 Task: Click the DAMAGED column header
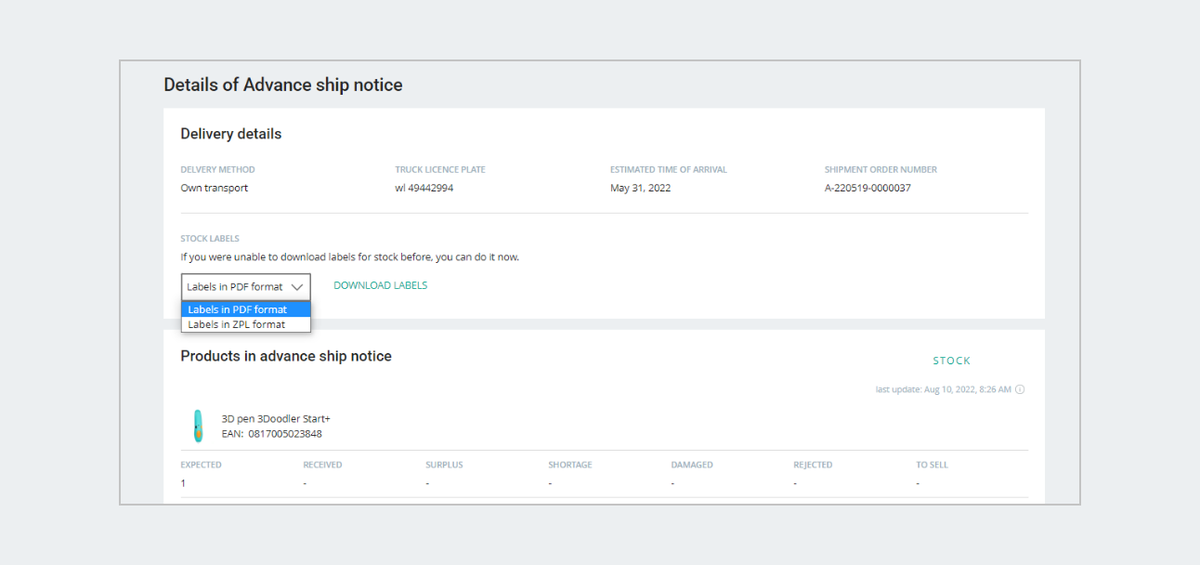pyautogui.click(x=692, y=465)
